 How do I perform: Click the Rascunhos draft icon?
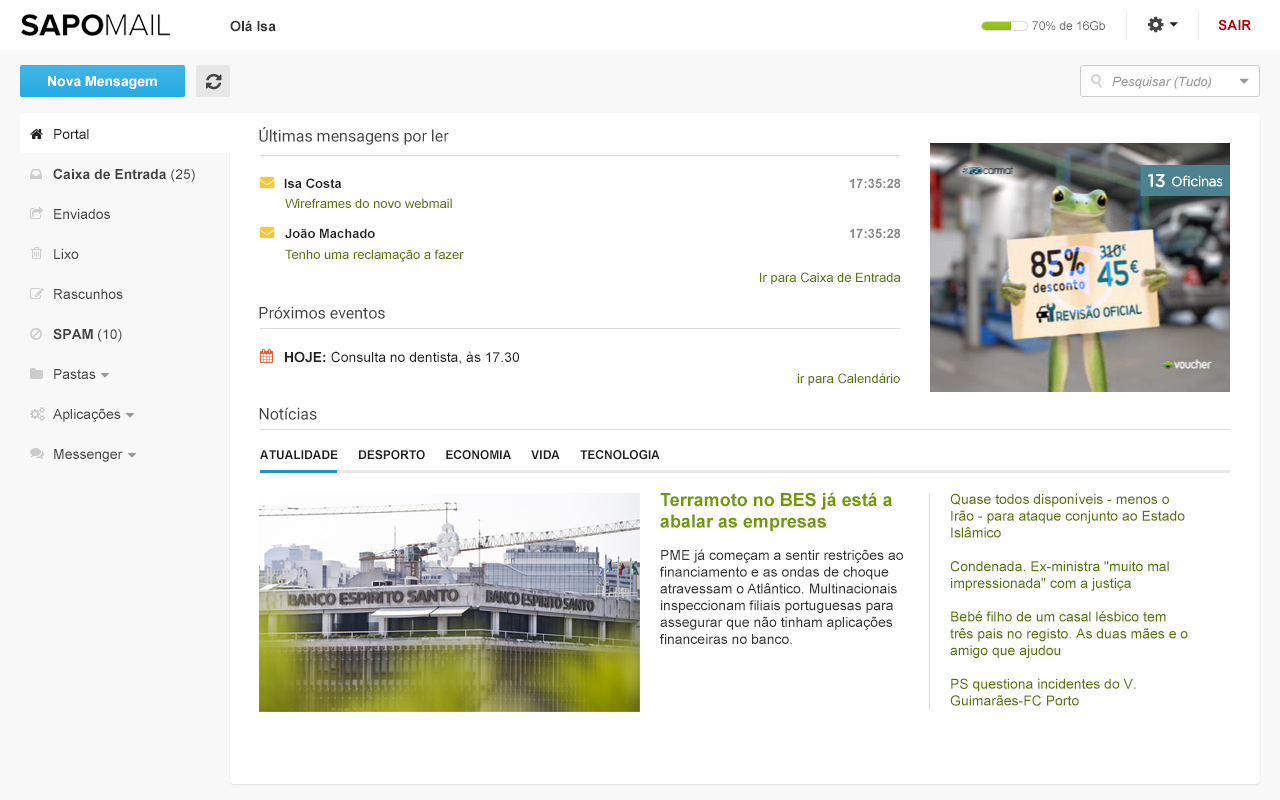pos(37,294)
